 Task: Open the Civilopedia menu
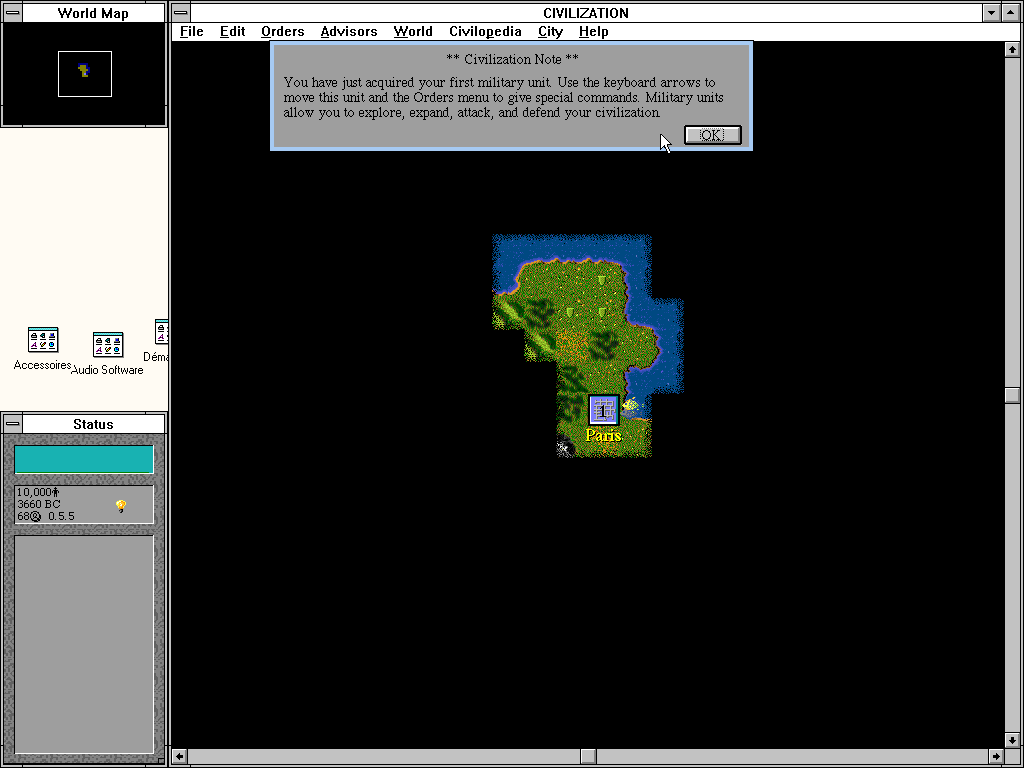tap(485, 31)
